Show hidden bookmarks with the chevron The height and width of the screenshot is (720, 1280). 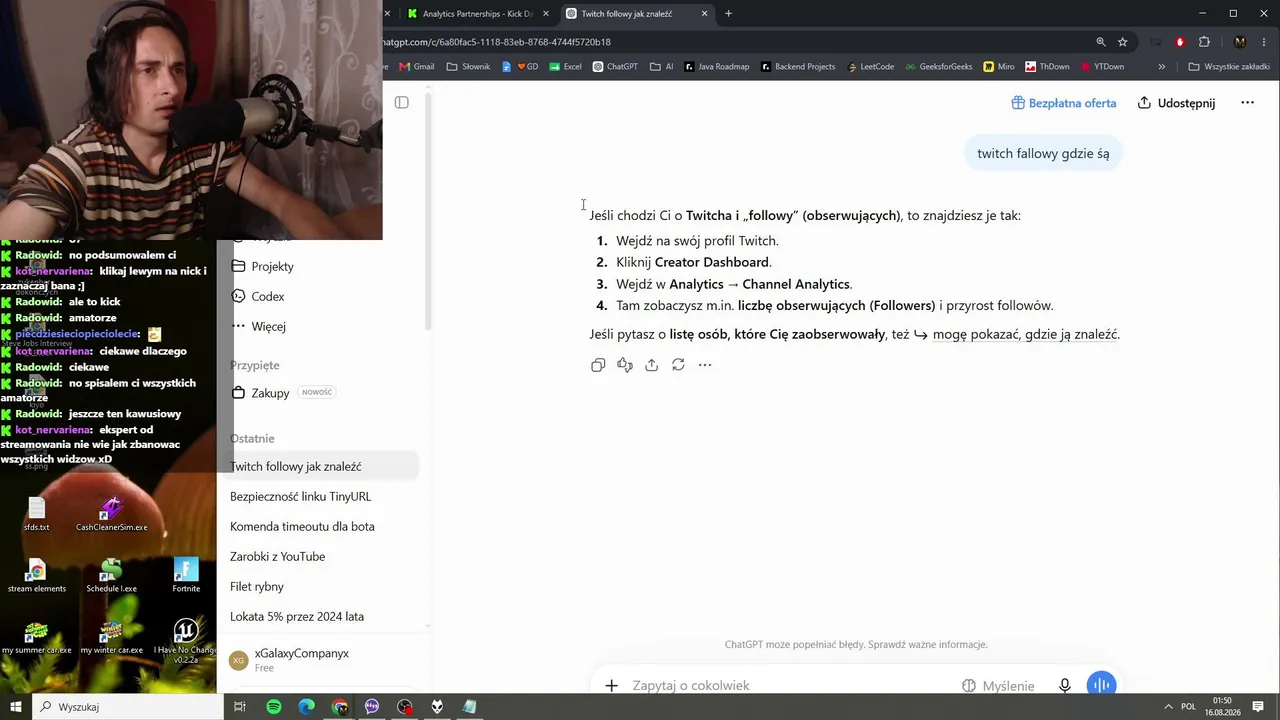(x=1161, y=67)
